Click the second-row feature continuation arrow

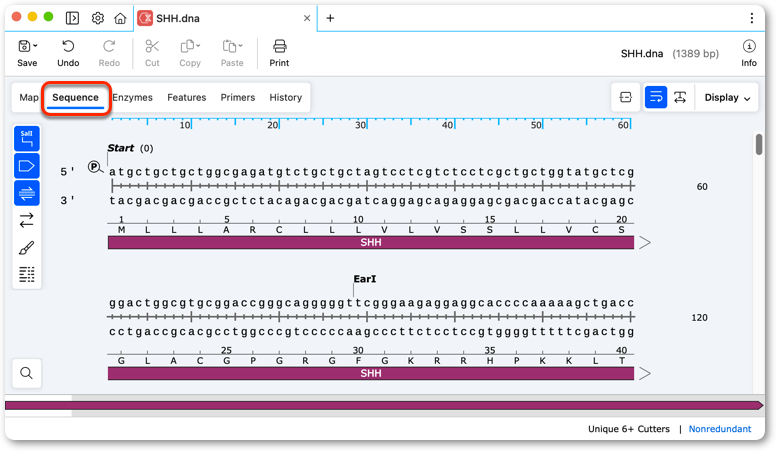click(644, 373)
